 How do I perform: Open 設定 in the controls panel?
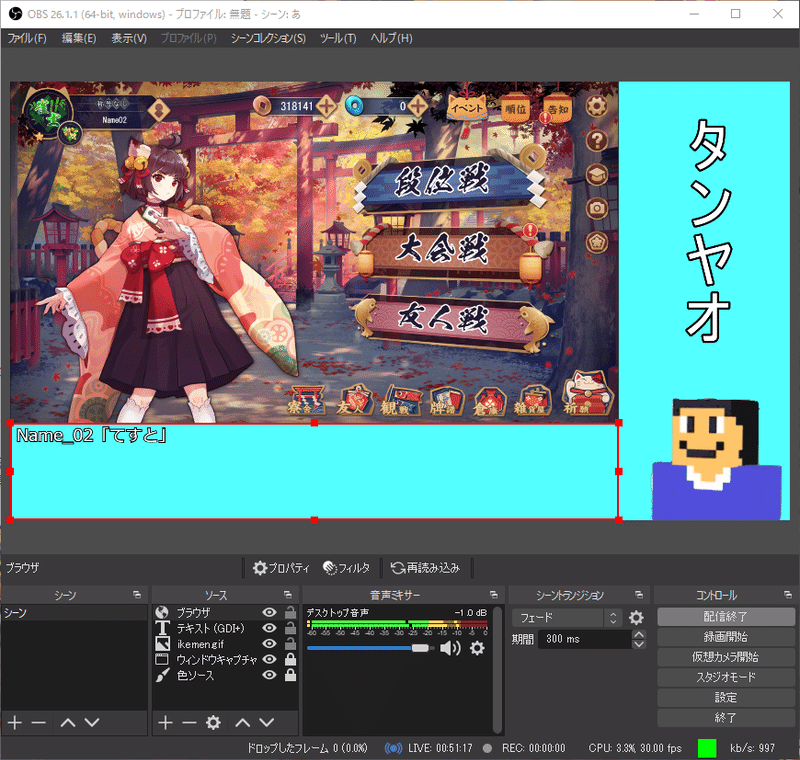tap(726, 697)
